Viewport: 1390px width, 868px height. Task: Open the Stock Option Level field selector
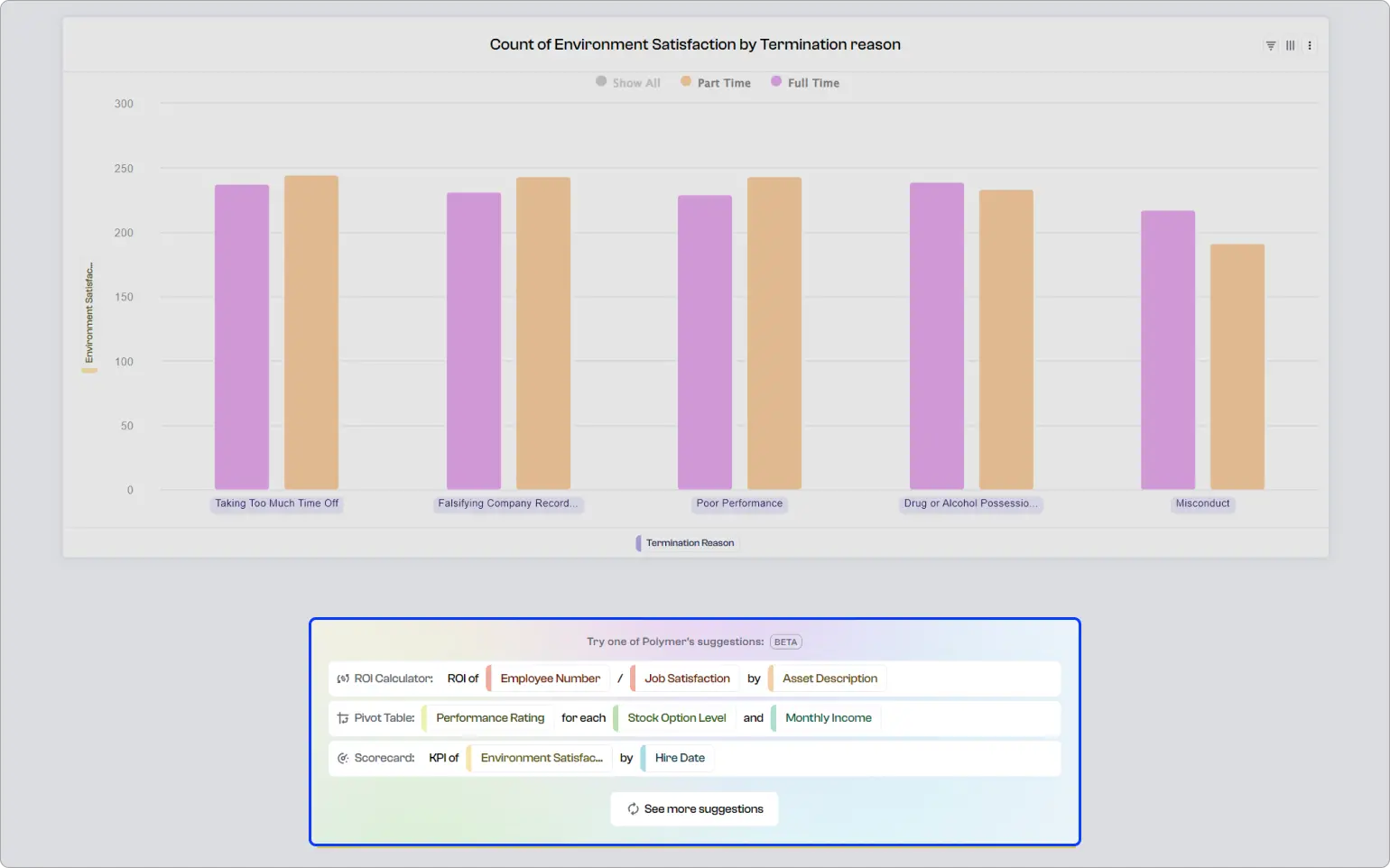(x=677, y=717)
